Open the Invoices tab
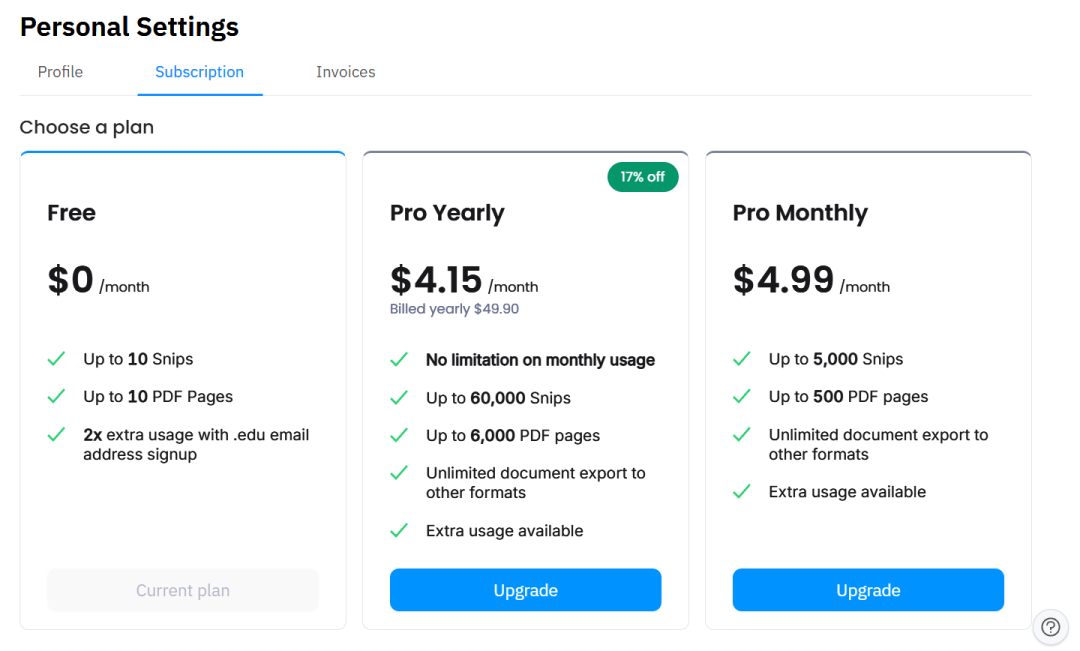The width and height of the screenshot is (1080, 651). tap(346, 72)
